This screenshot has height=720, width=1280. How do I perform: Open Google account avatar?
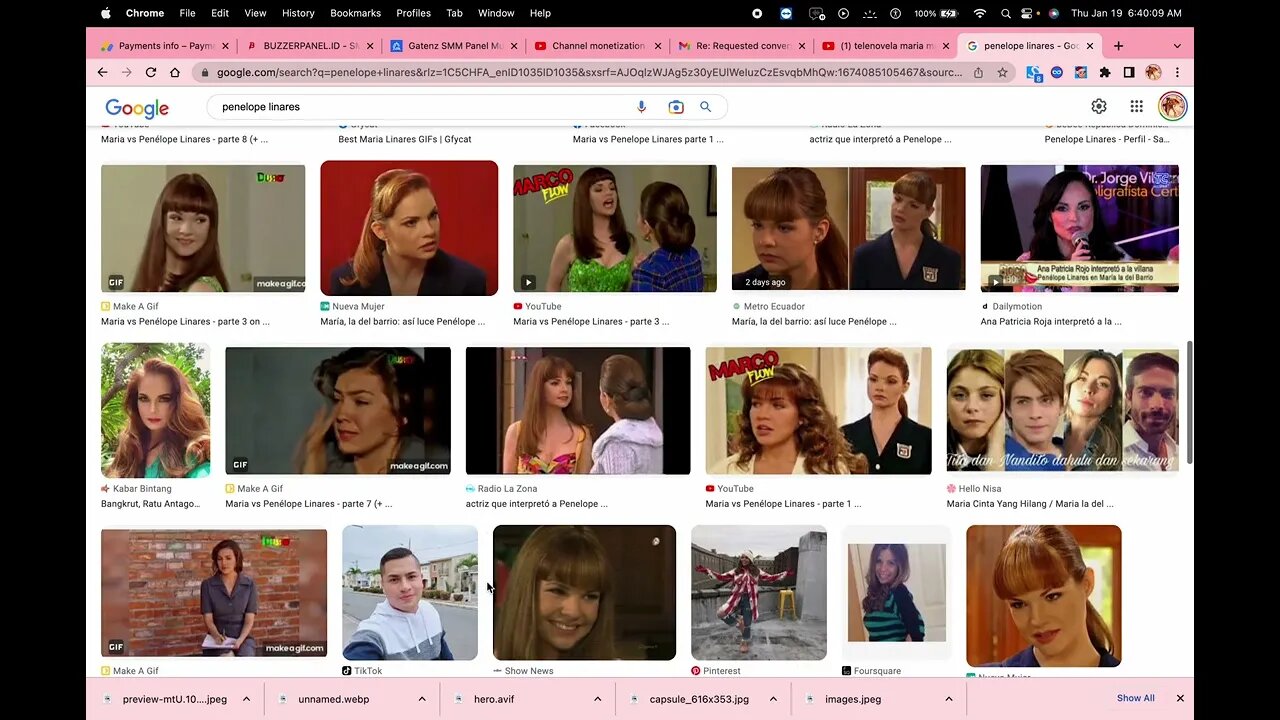point(1172,106)
